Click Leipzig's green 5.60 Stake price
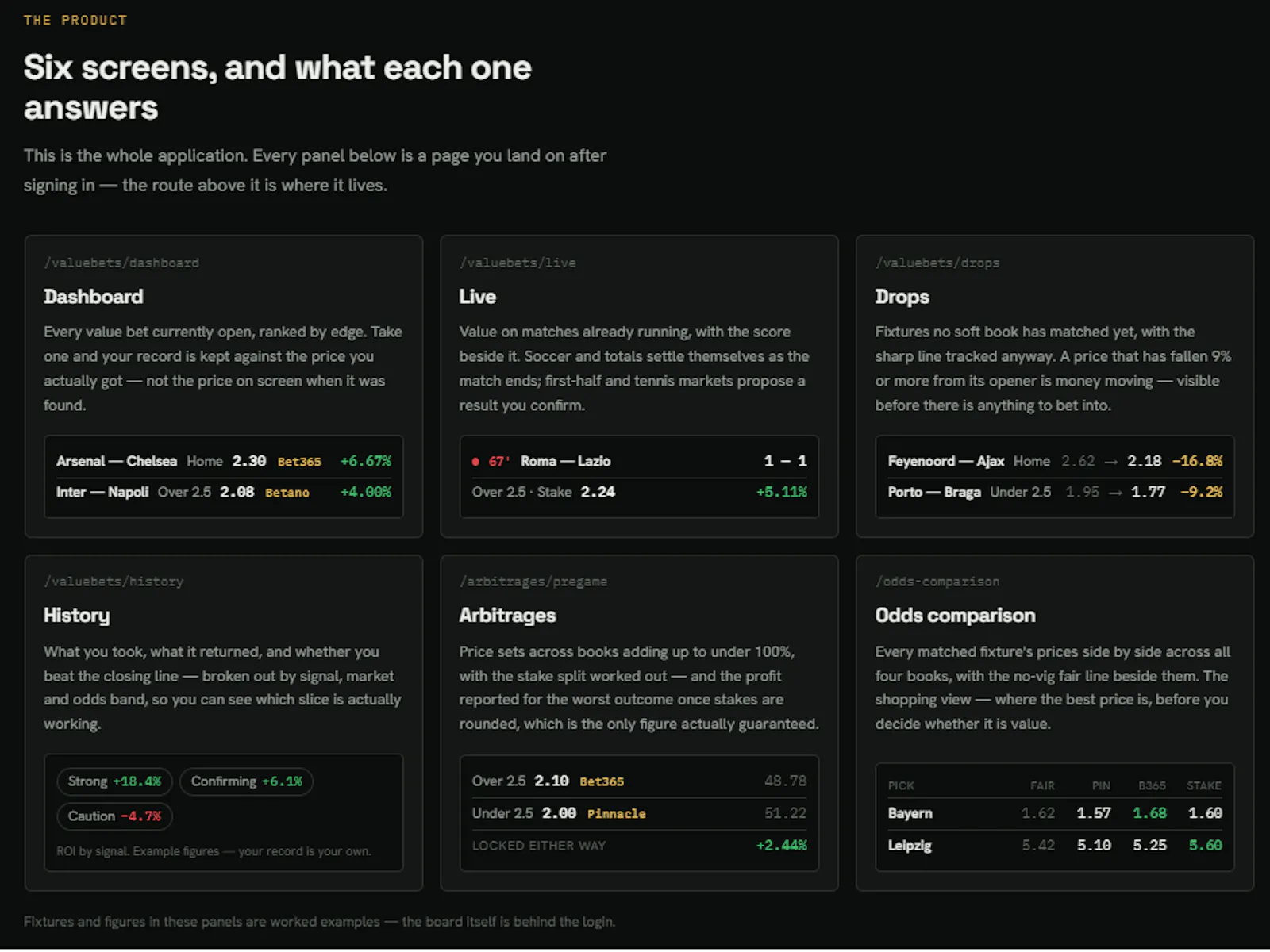1270x952 pixels. (x=1205, y=846)
